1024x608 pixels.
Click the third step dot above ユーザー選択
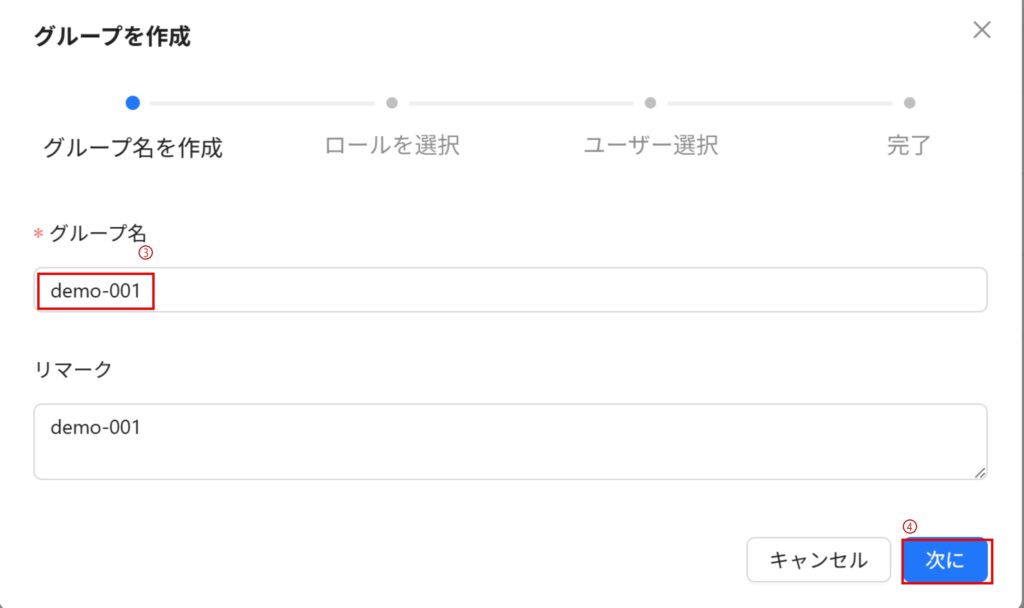(650, 102)
